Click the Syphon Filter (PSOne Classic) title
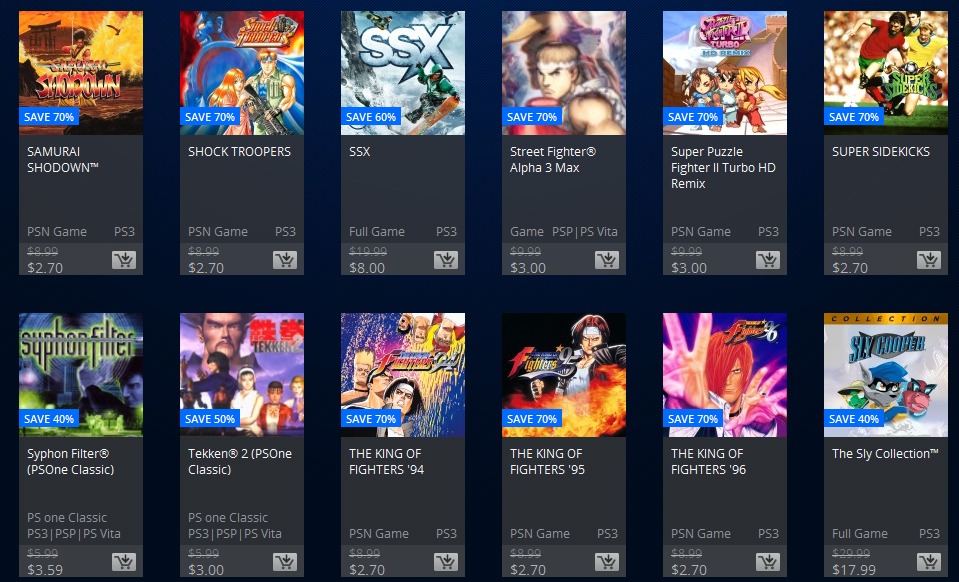The width and height of the screenshot is (959, 582). (x=70, y=462)
